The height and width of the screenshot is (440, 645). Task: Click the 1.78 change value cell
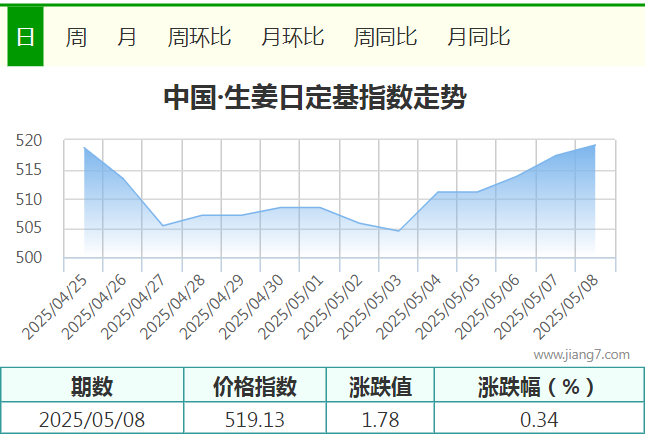[x=380, y=419]
